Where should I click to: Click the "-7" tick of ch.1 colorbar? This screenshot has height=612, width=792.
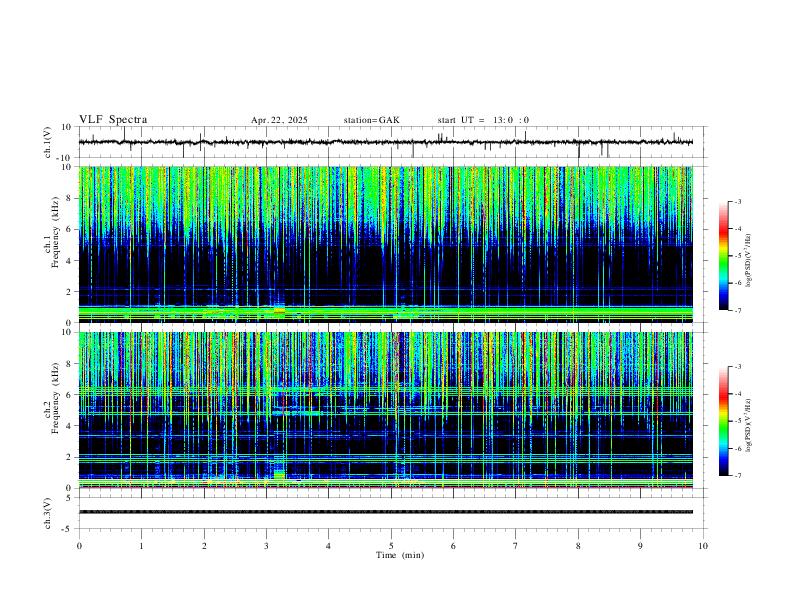tap(737, 310)
